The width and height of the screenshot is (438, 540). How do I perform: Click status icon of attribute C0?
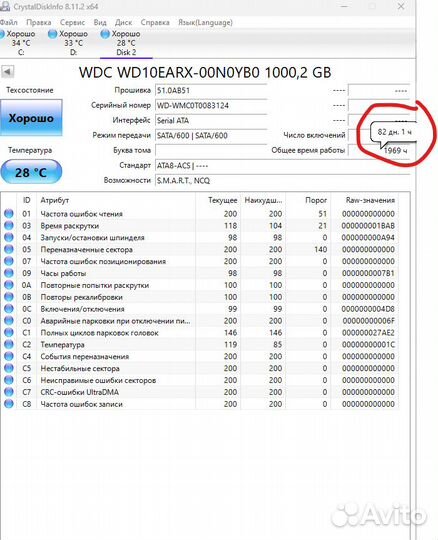[x=9, y=321]
